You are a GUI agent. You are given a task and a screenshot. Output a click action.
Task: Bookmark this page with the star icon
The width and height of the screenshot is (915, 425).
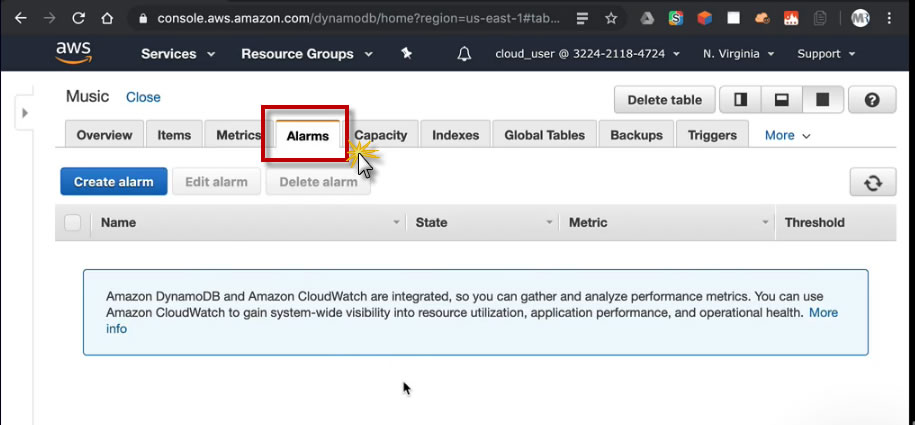coord(611,18)
